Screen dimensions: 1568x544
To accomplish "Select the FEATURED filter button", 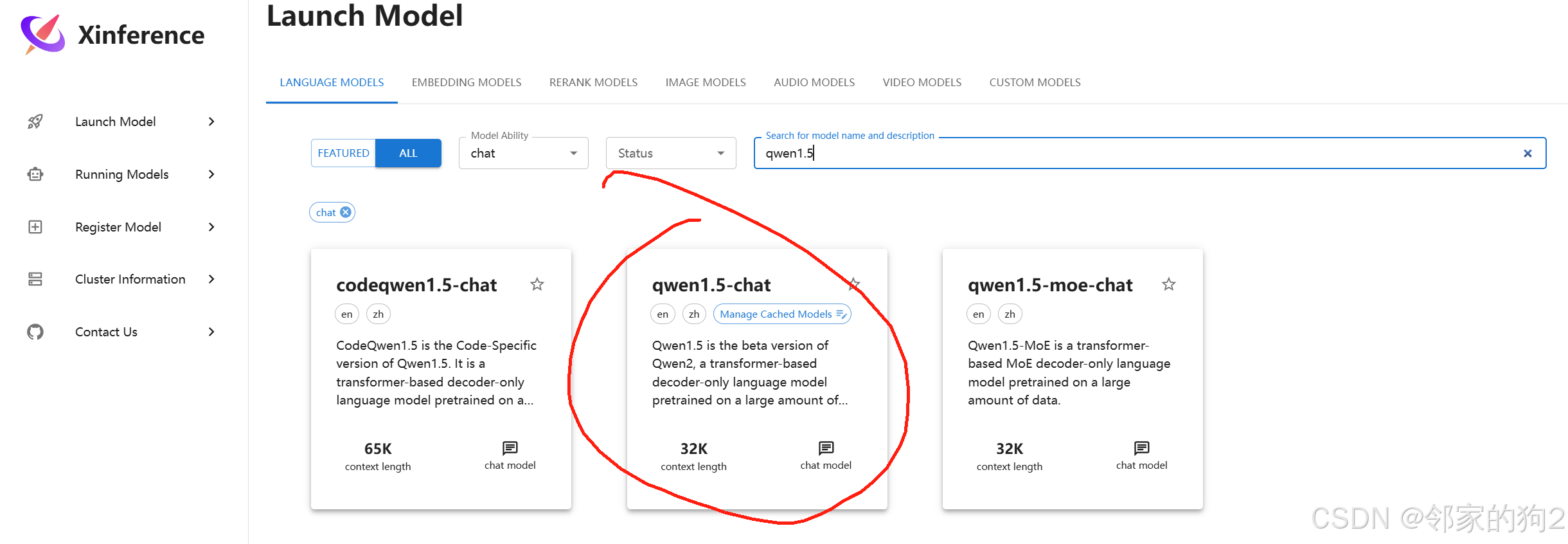I will (343, 153).
